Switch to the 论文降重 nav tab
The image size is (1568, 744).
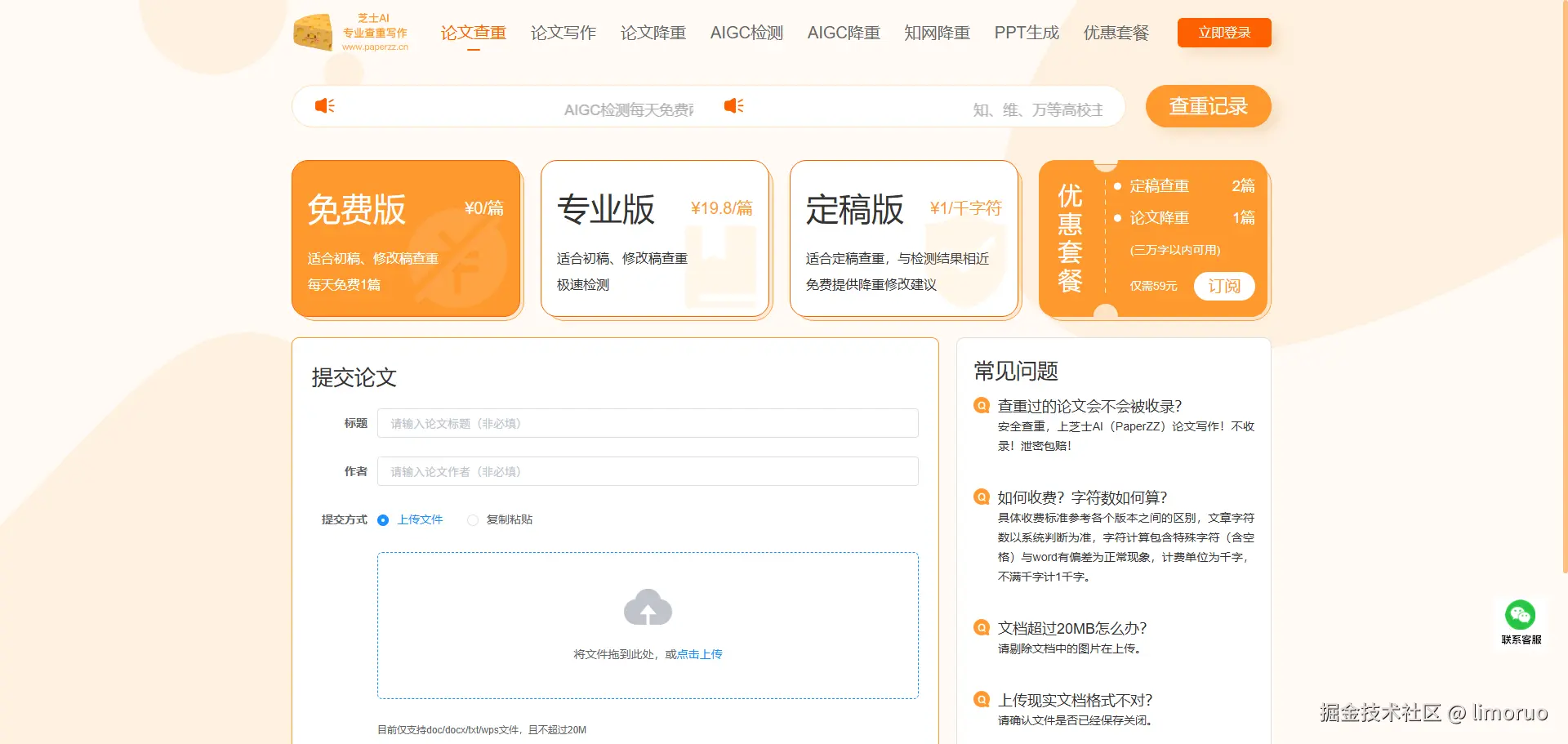[x=653, y=33]
